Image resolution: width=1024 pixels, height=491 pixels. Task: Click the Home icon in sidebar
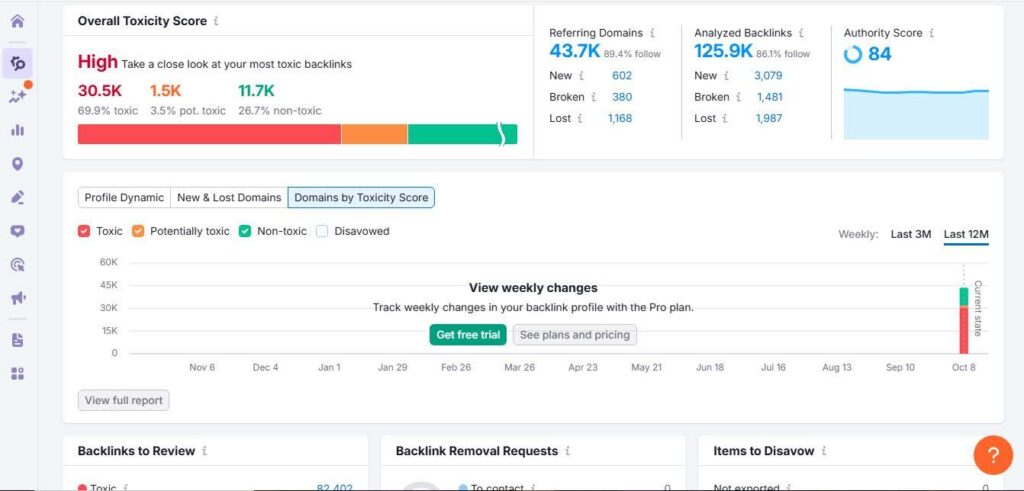pos(17,21)
